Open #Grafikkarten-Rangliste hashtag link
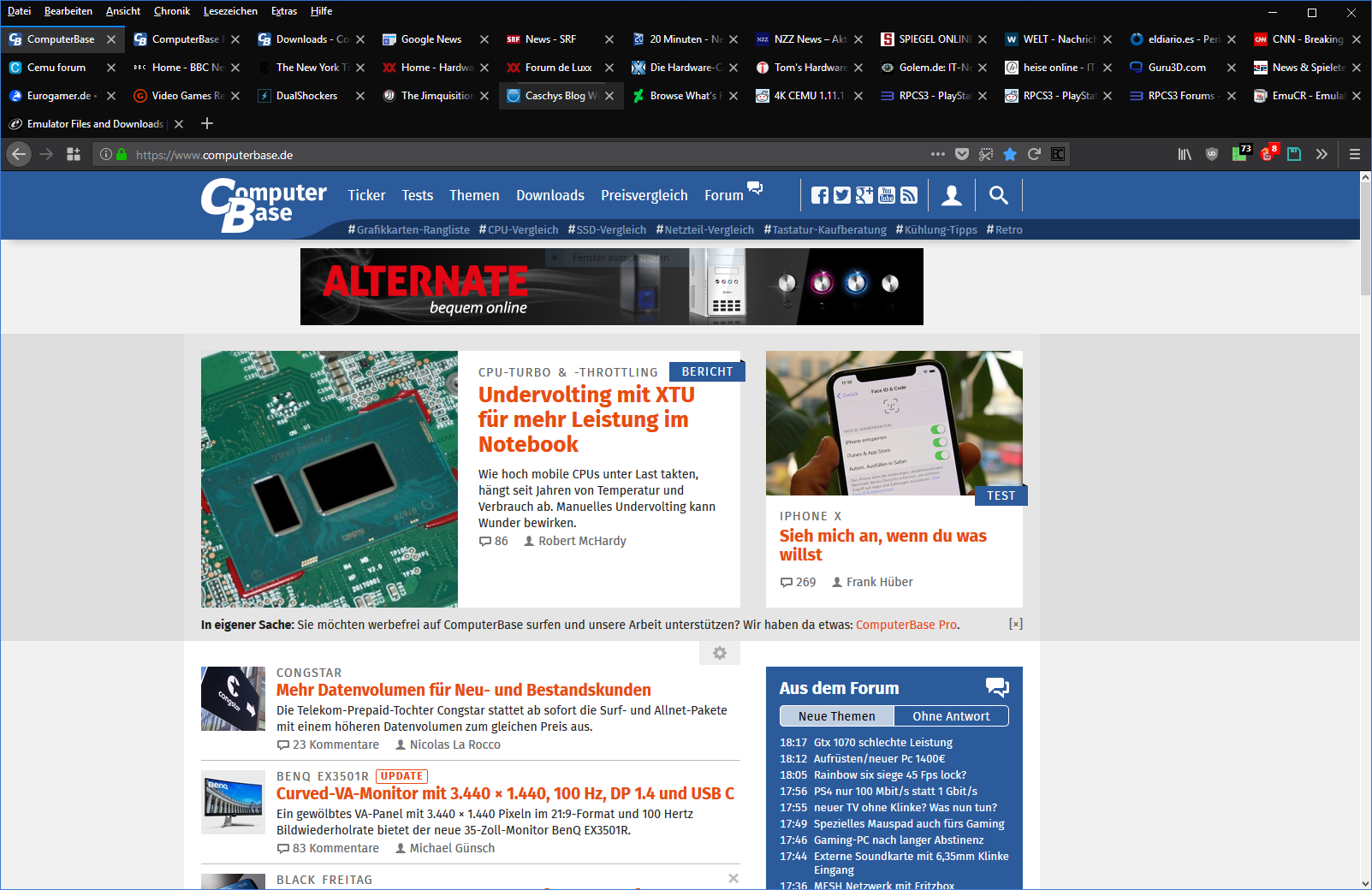The image size is (1372, 890). (x=409, y=229)
